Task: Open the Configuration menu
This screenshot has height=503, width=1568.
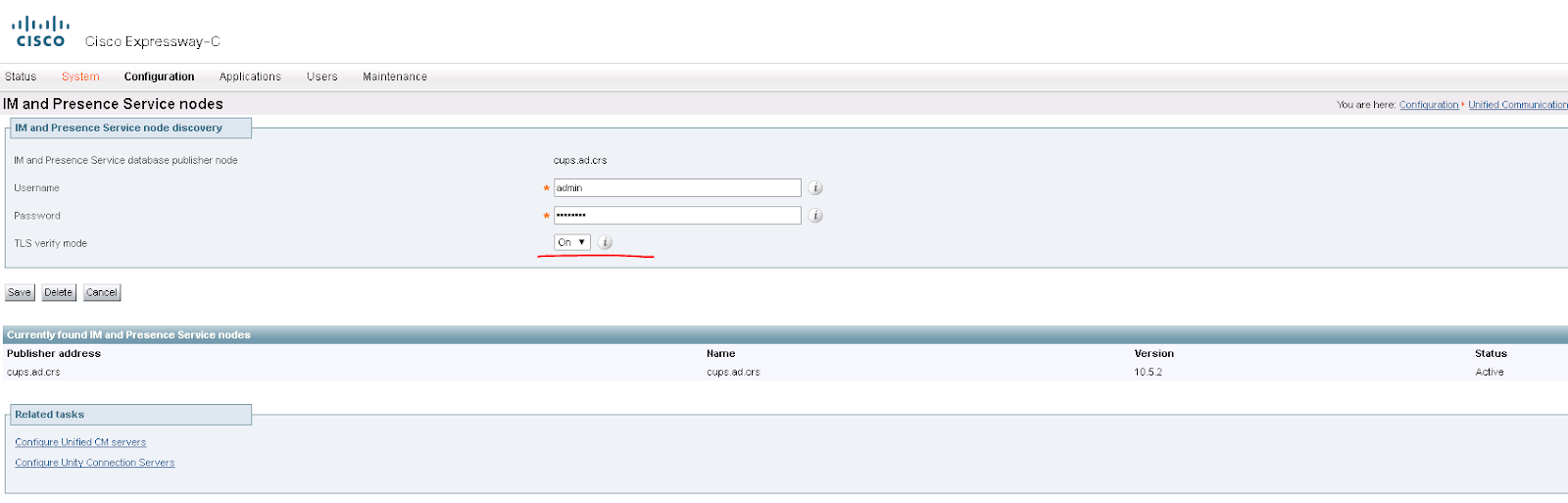Action: pos(159,76)
